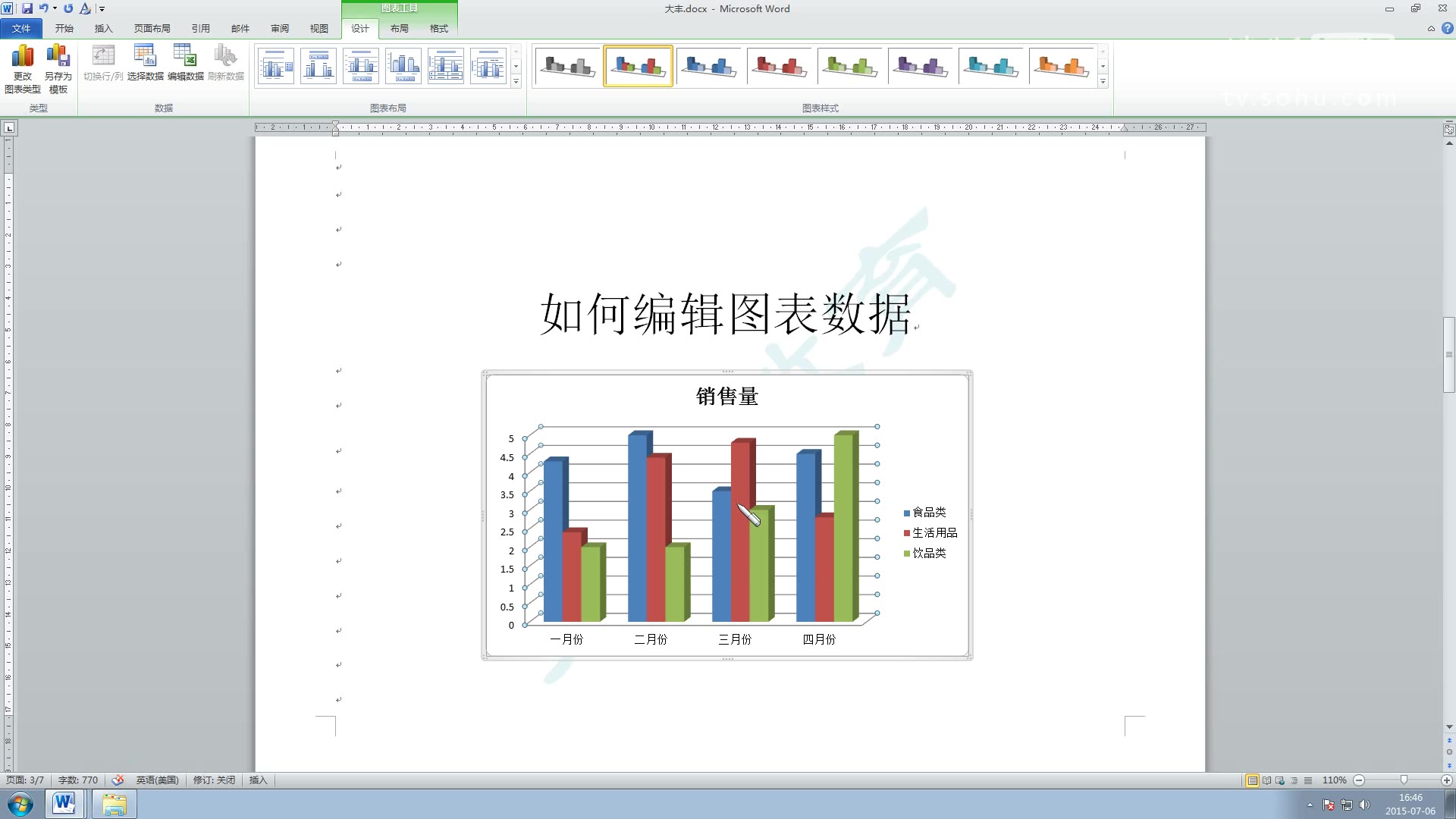
Task: Toggle Insert (插入) mode in status bar
Action: coord(258,780)
